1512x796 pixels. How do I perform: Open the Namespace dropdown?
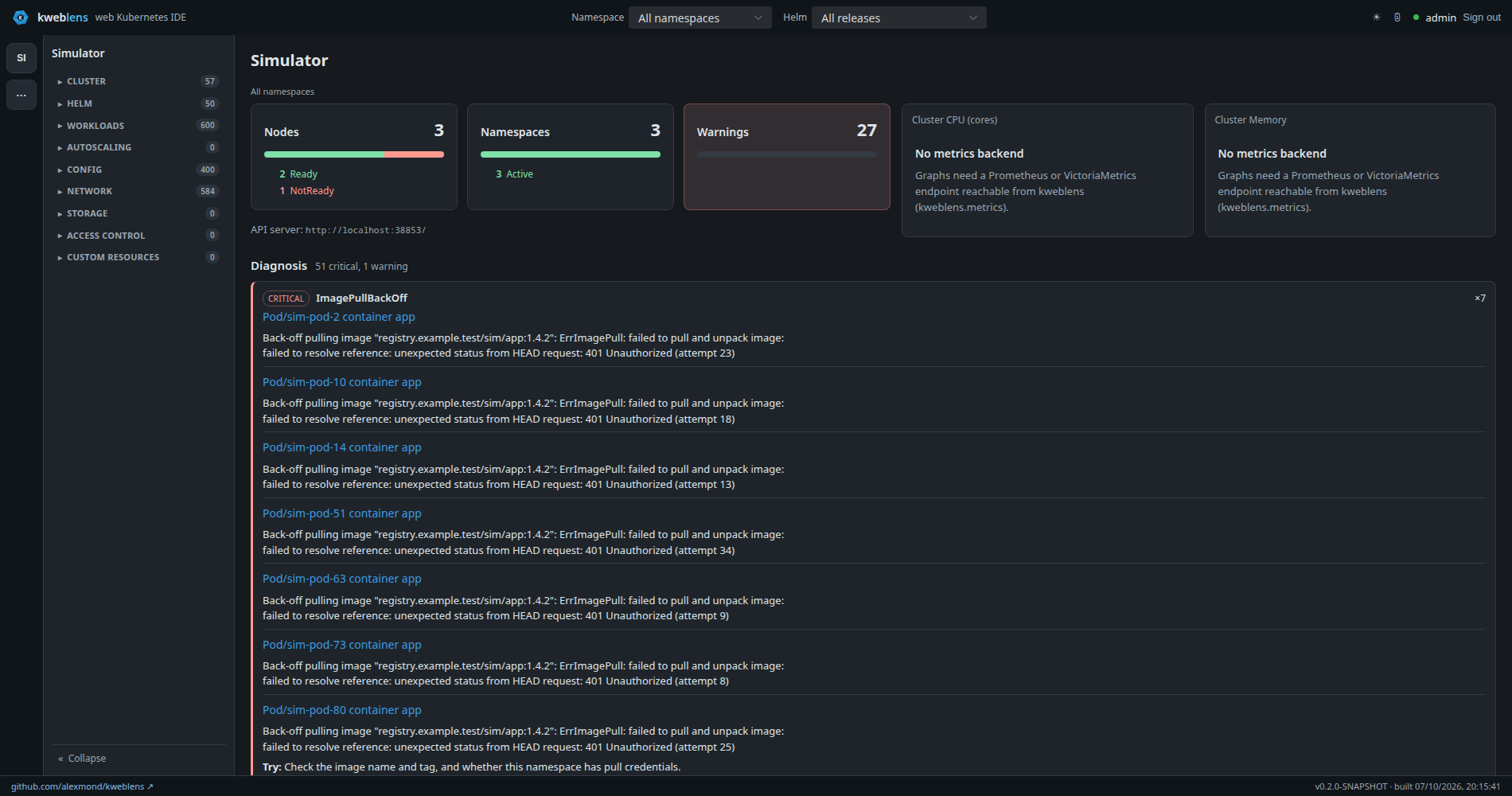point(700,18)
